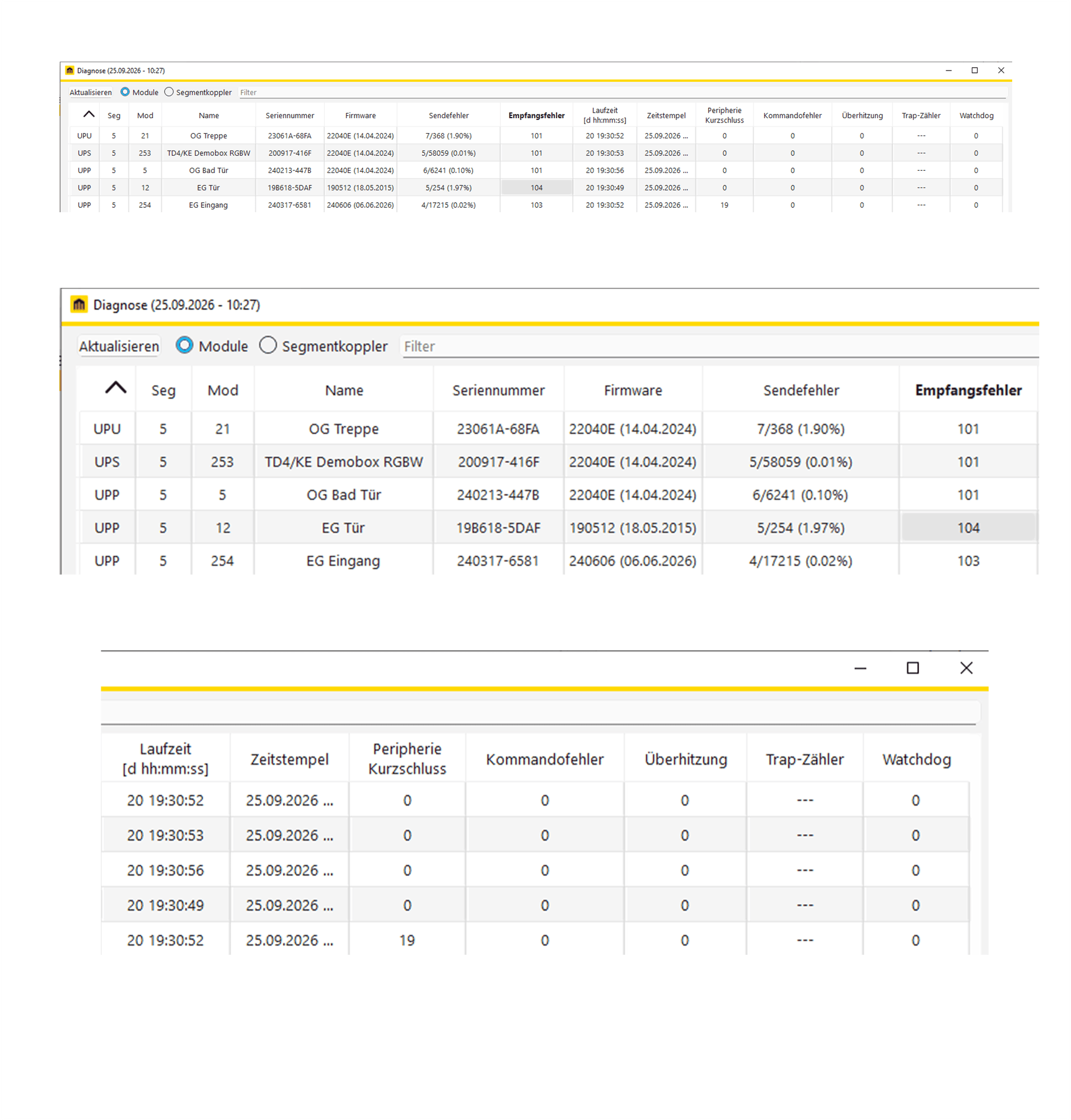Sort by Empfangsfehler column in the enlarged middle view

click(x=968, y=390)
